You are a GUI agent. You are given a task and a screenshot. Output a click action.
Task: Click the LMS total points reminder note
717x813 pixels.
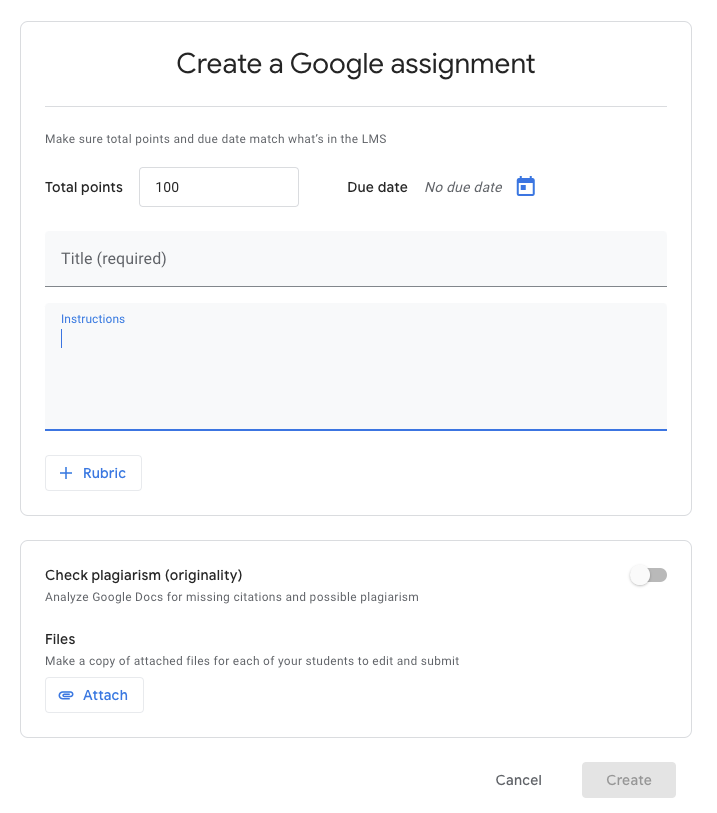[x=215, y=139]
